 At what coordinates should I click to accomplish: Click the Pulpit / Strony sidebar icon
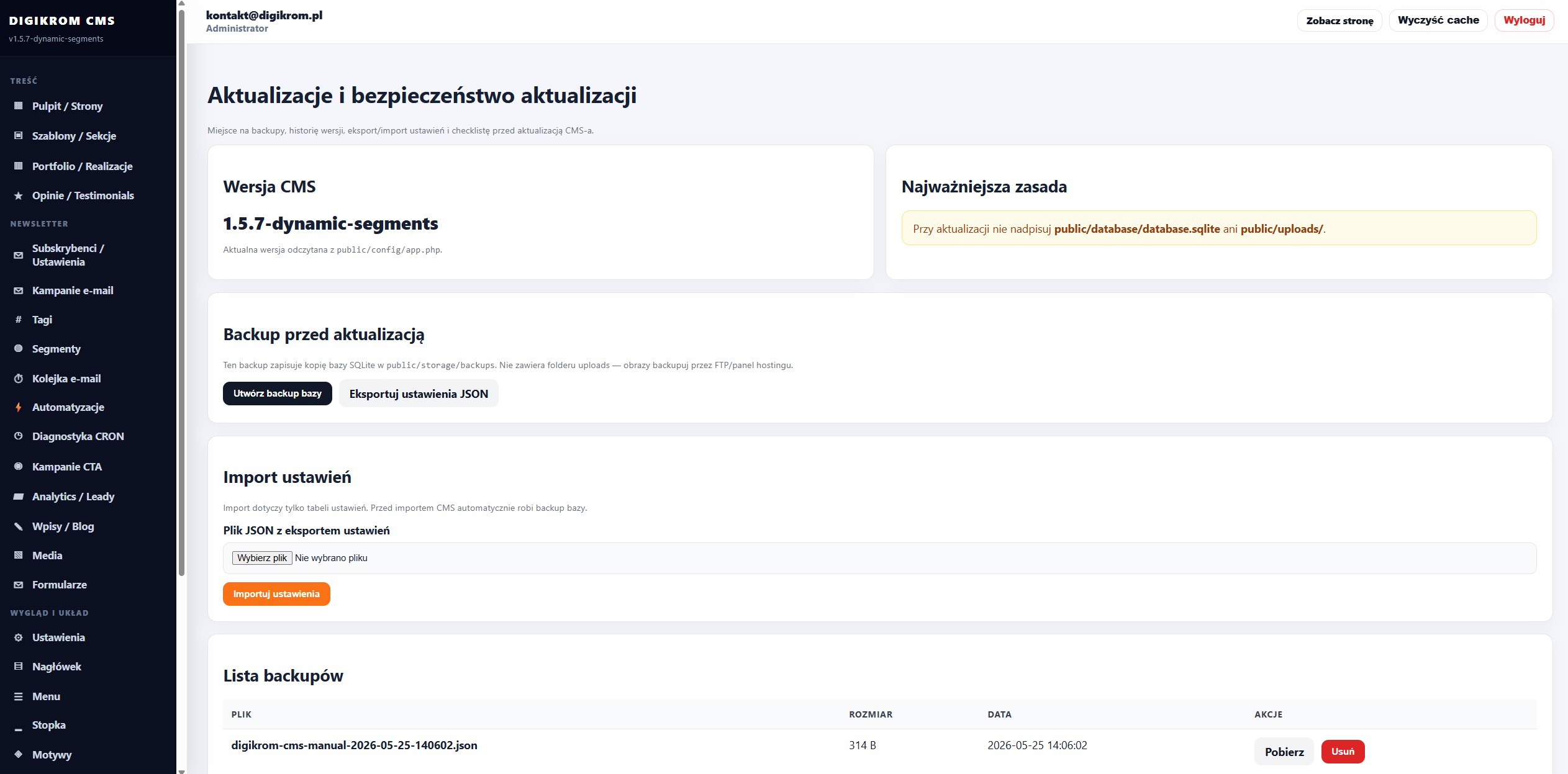coord(19,106)
